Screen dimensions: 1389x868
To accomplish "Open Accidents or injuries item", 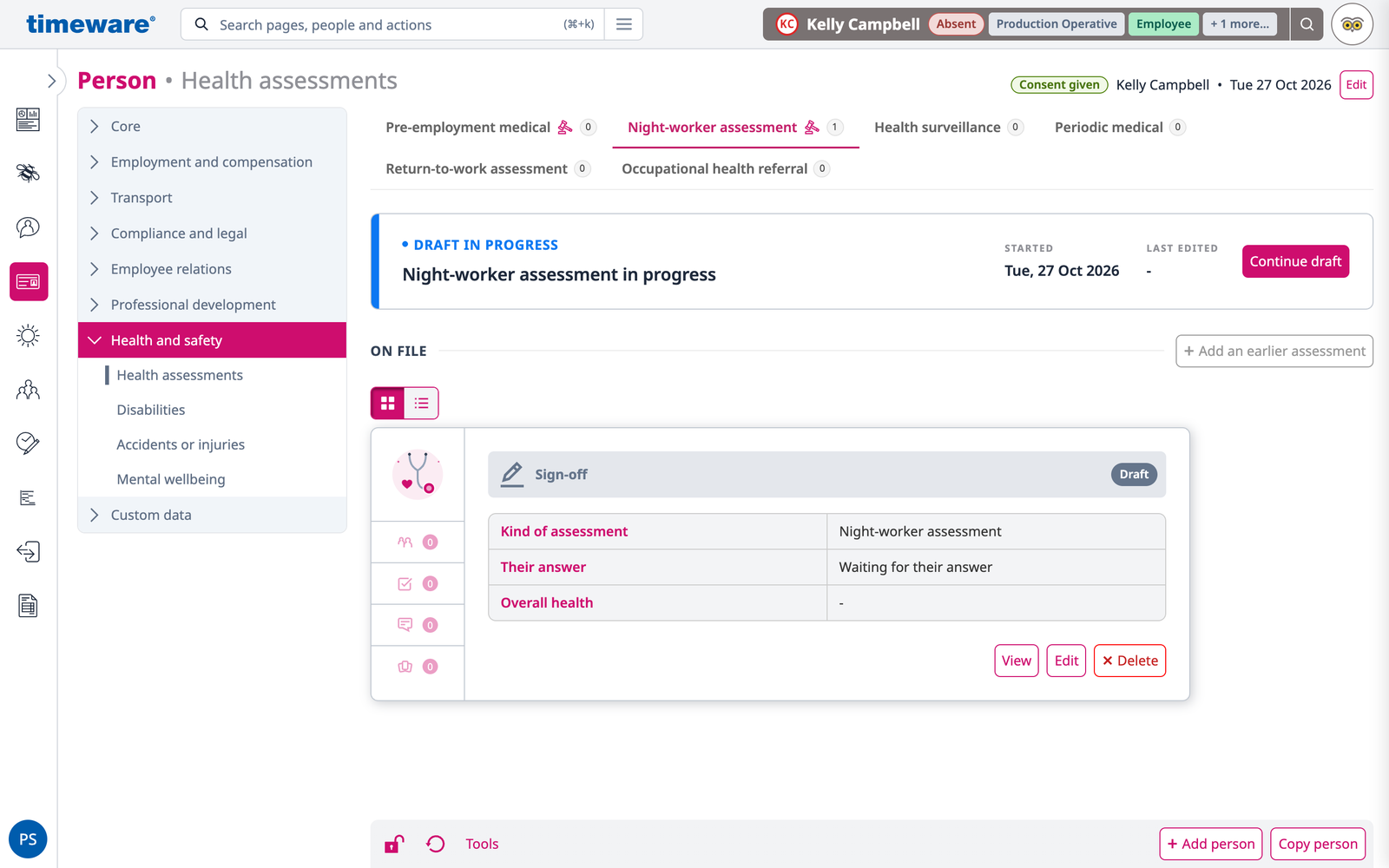I will point(181,444).
